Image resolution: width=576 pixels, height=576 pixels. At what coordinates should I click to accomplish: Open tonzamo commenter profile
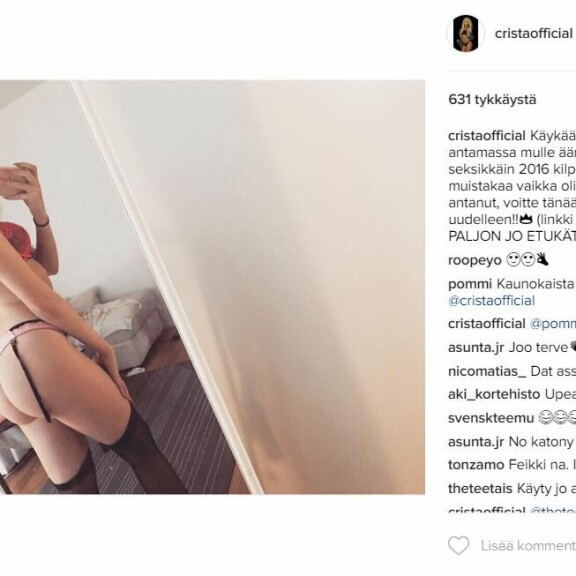(x=476, y=465)
